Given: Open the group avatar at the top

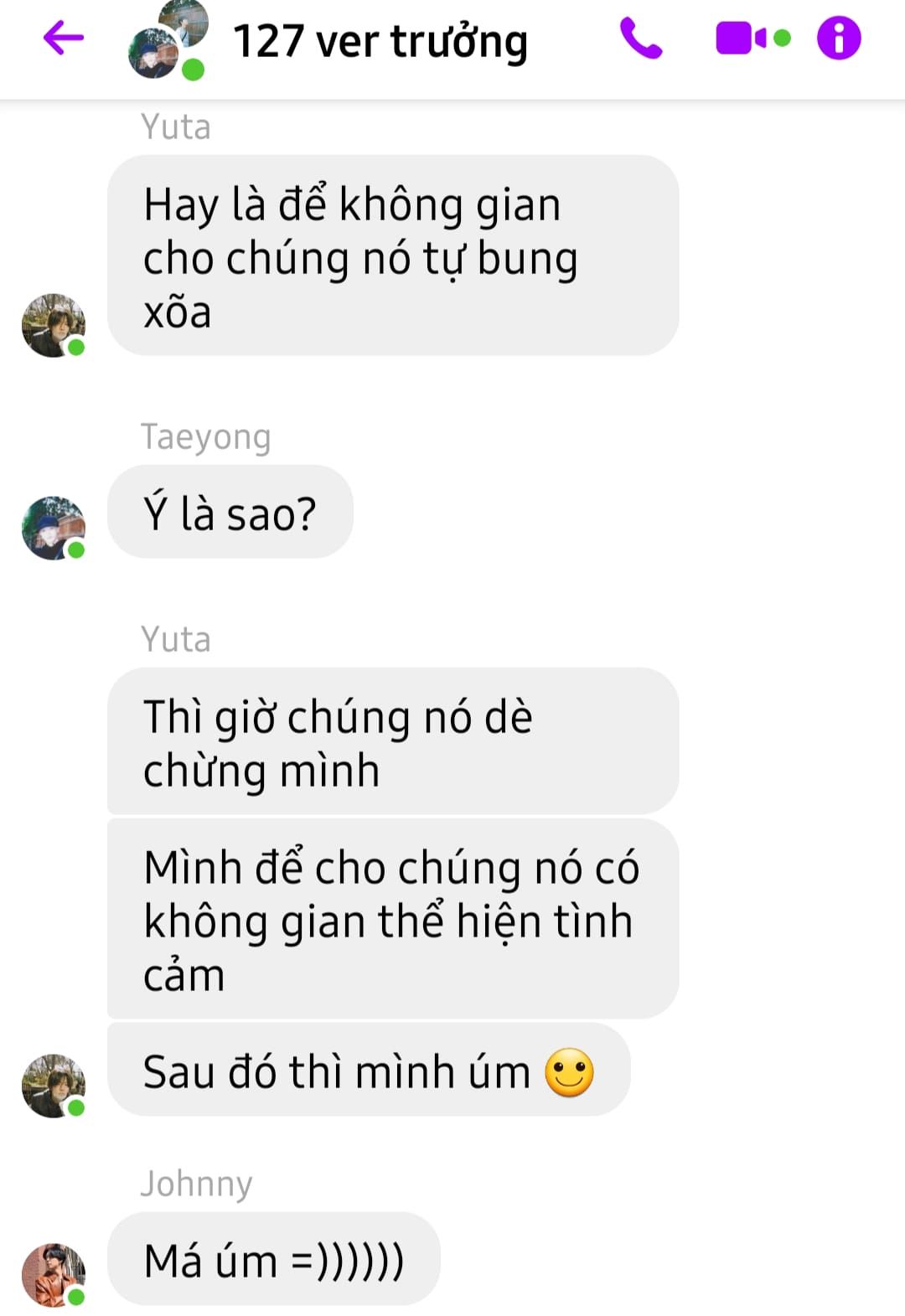Looking at the screenshot, I should (x=168, y=40).
